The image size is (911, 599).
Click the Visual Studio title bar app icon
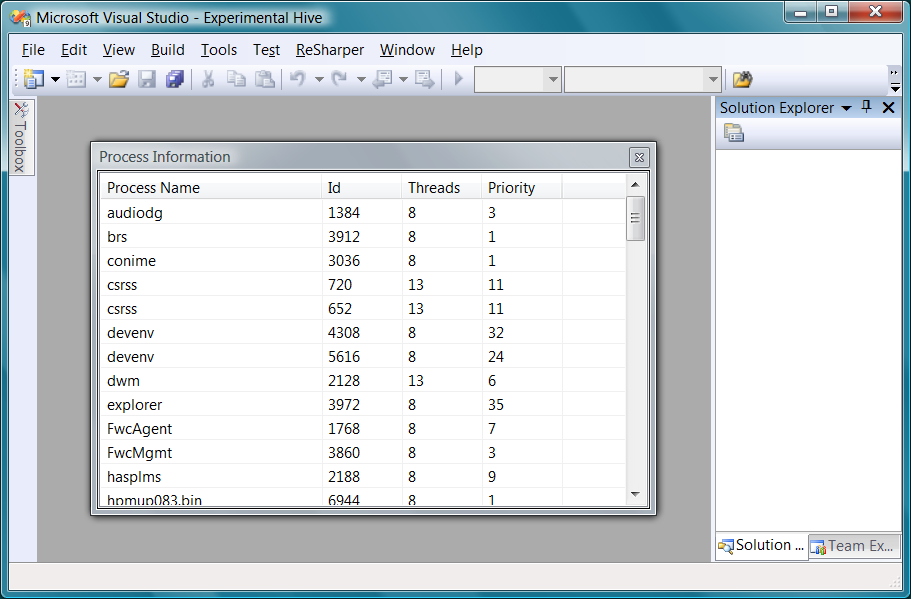point(21,17)
